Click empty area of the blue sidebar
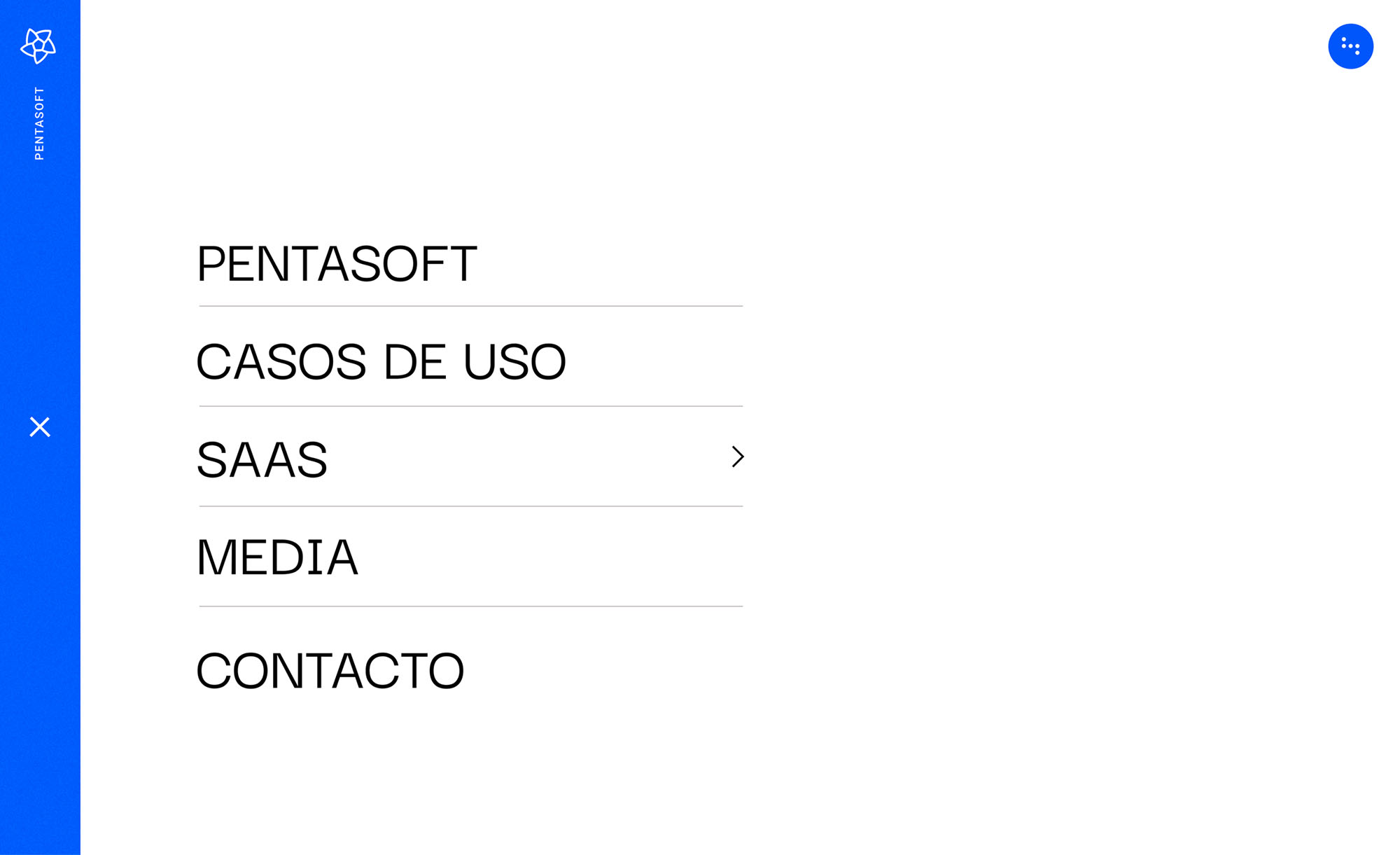The height and width of the screenshot is (855, 1400). pyautogui.click(x=40, y=630)
